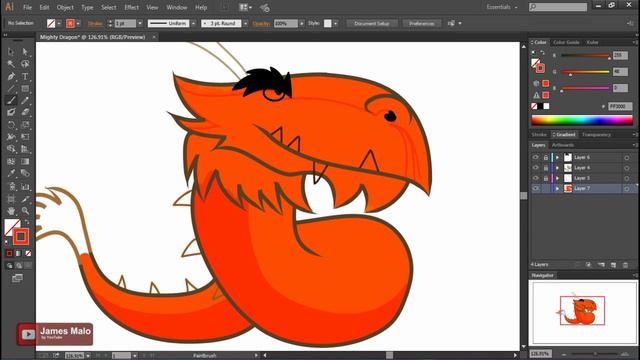Select the Blob Brush tool

tap(11, 112)
